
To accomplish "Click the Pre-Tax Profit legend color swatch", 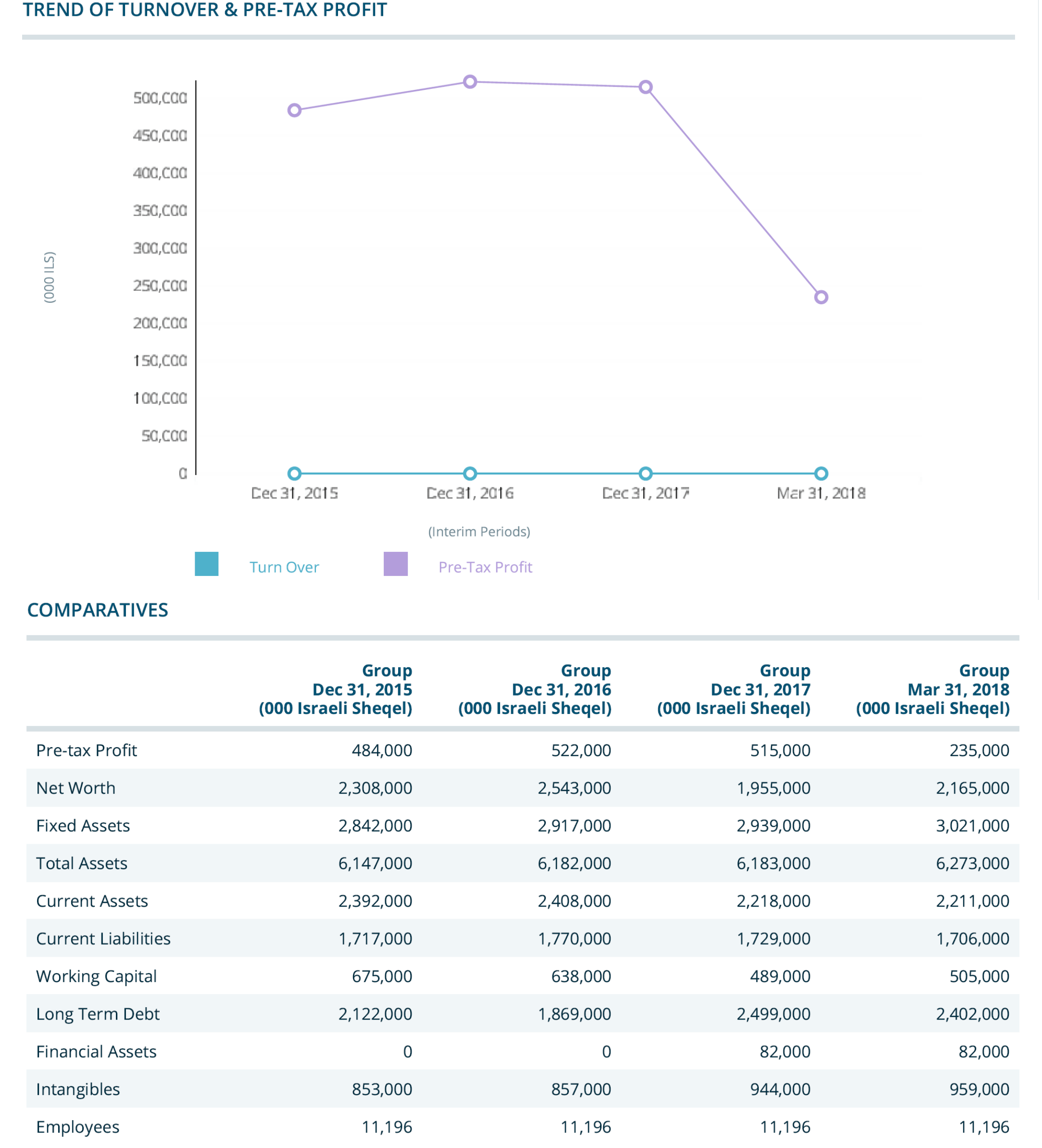I will [396, 564].
